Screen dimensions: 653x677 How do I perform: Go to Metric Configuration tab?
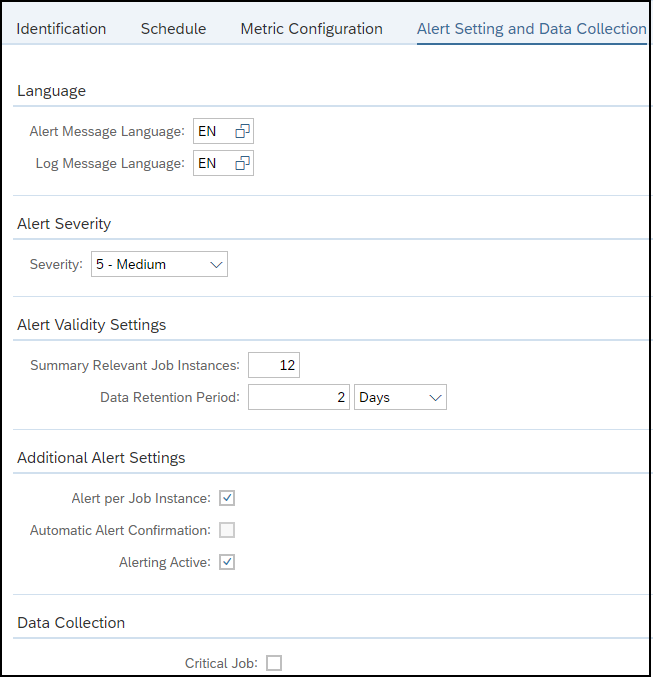(x=311, y=28)
